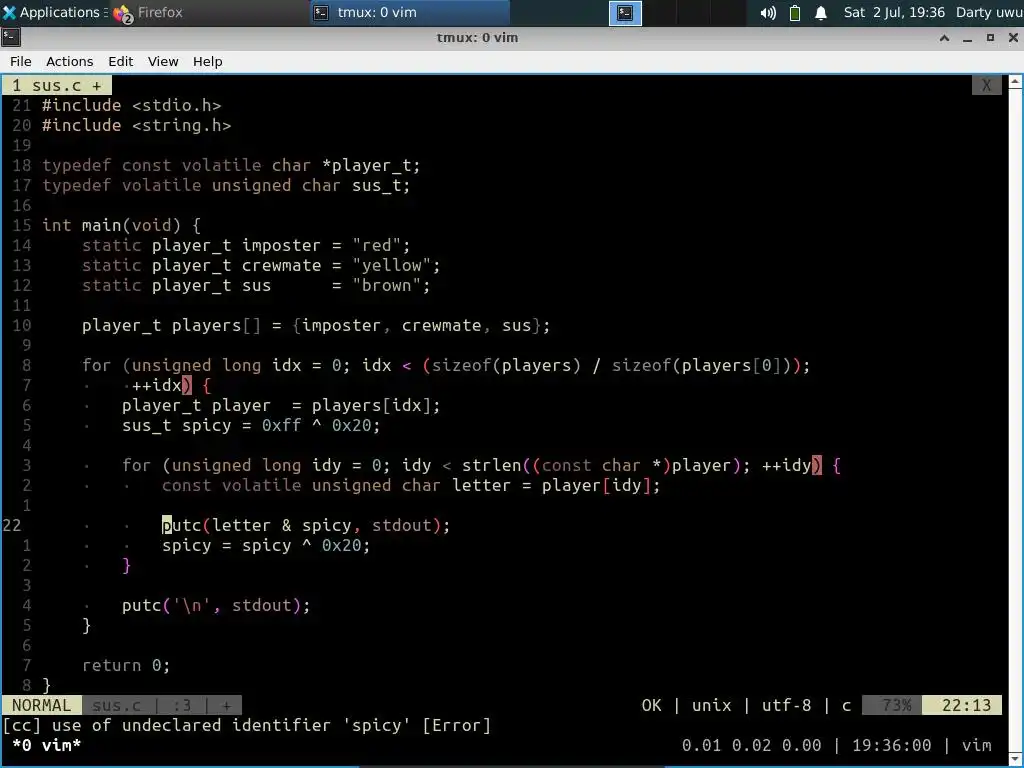Open the Edit menu
The width and height of the screenshot is (1024, 768).
click(x=120, y=61)
